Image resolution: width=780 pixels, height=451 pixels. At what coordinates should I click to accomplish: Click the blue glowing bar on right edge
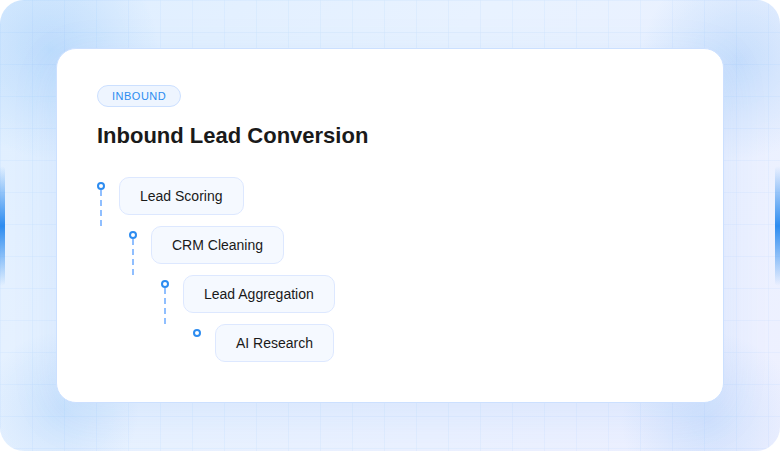(x=777, y=226)
